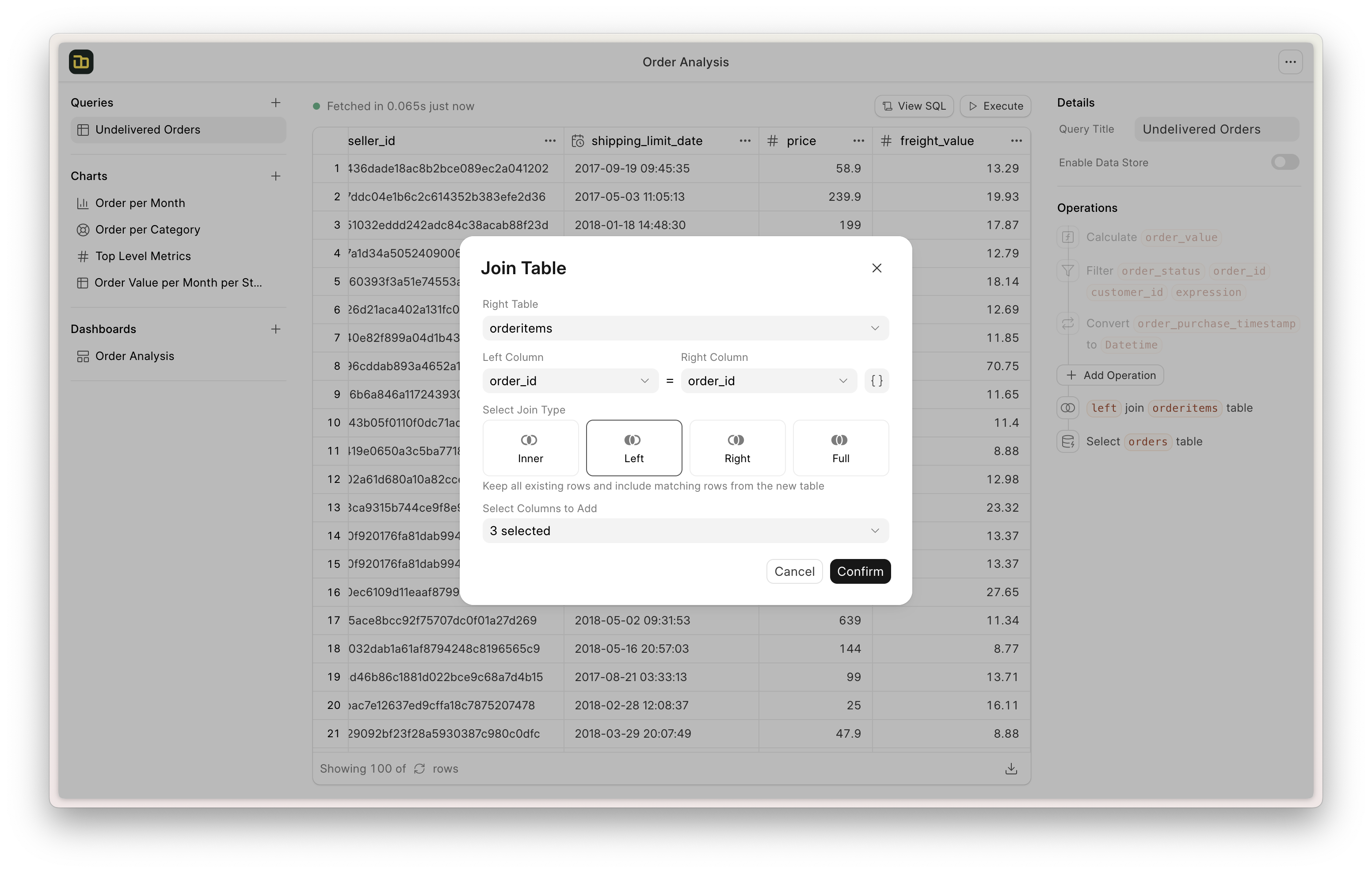The width and height of the screenshot is (1372, 873).
Task: Download the query results
Action: (x=1011, y=768)
